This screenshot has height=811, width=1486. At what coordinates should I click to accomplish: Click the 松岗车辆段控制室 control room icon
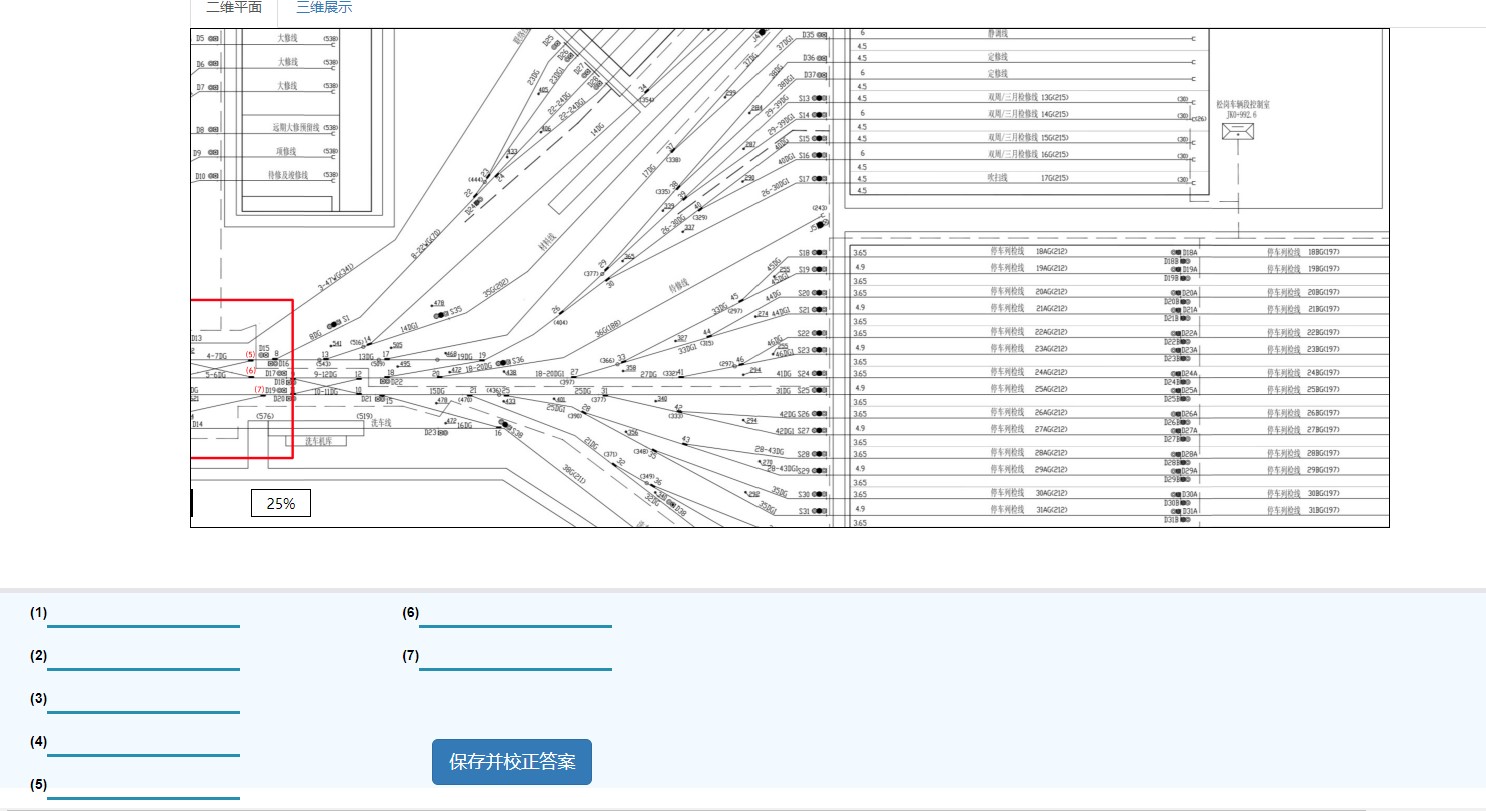1238,132
